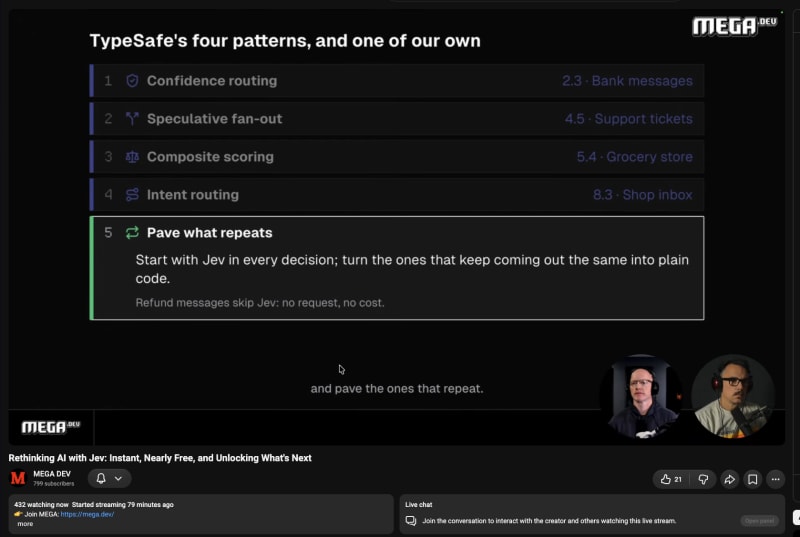Open the MEGA DEV channel avatar
800x537 pixels.
[x=18, y=478]
